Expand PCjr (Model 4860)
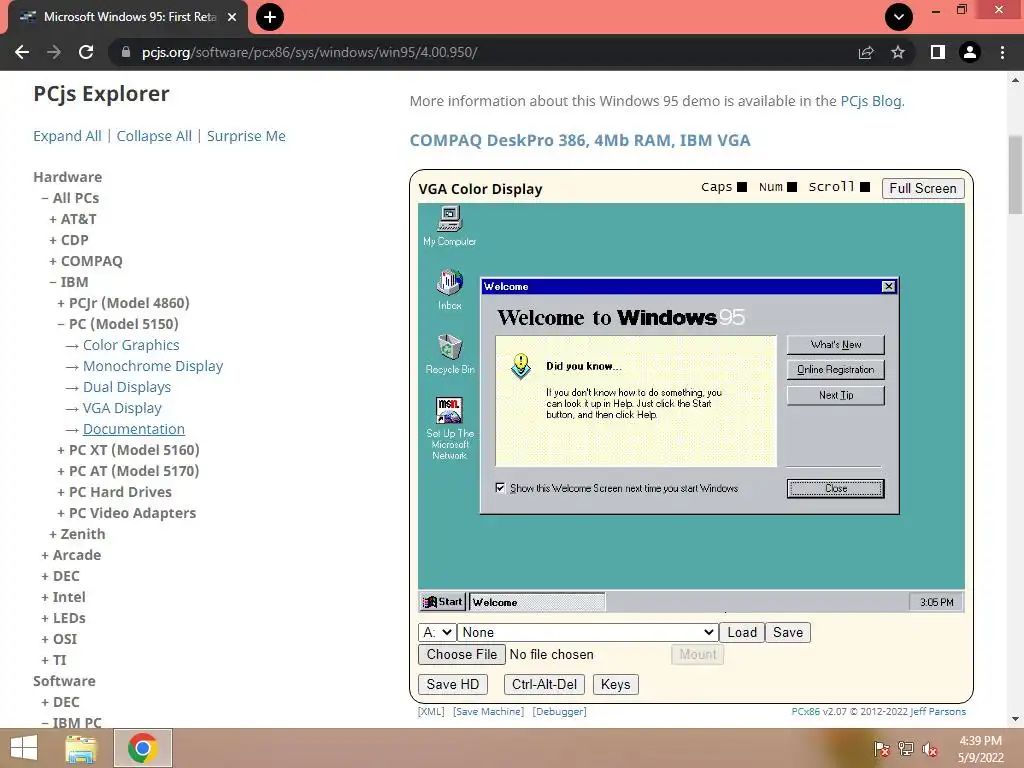This screenshot has width=1024, height=768. (123, 302)
